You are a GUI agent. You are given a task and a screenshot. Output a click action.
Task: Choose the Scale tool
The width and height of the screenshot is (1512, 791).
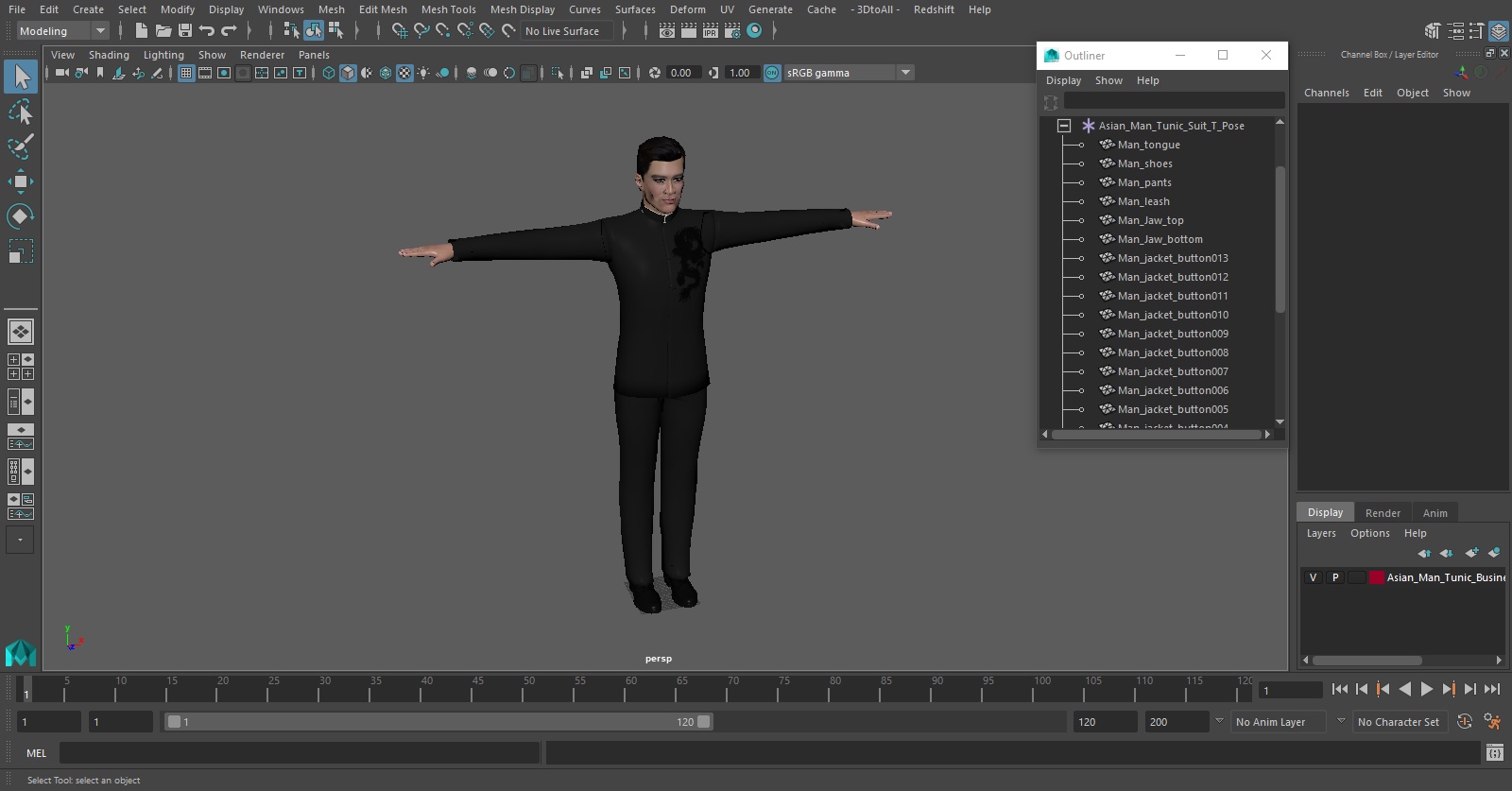(21, 251)
